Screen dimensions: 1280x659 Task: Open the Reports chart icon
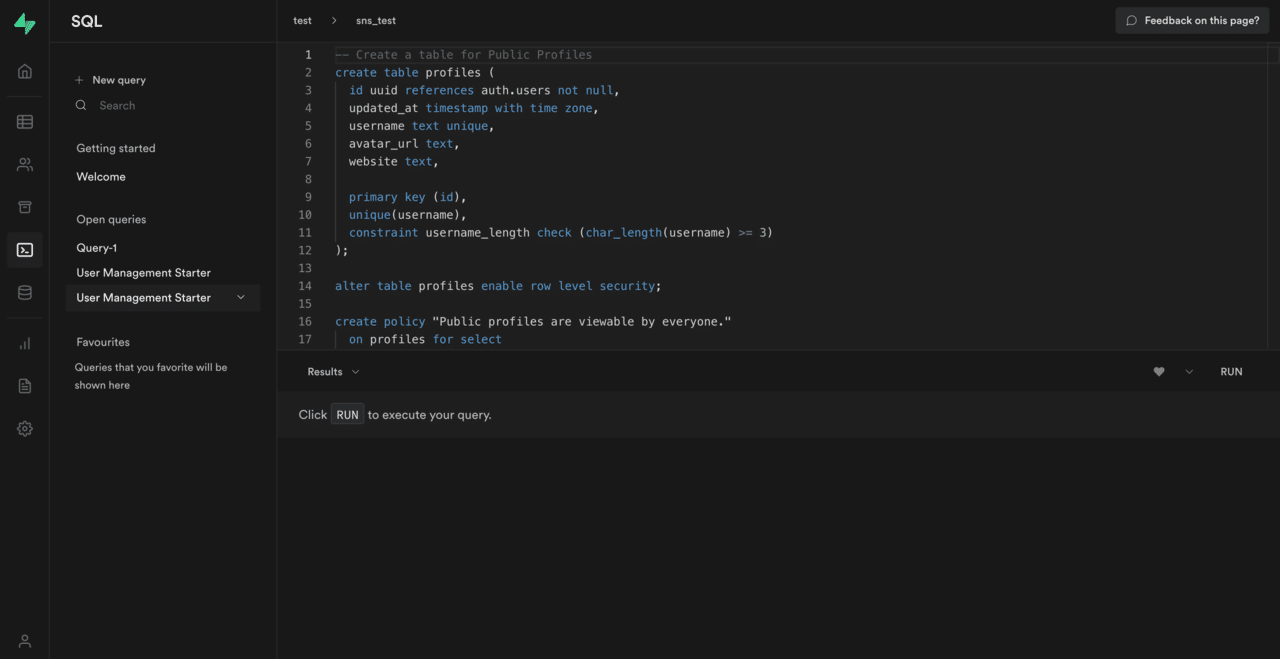click(25, 344)
